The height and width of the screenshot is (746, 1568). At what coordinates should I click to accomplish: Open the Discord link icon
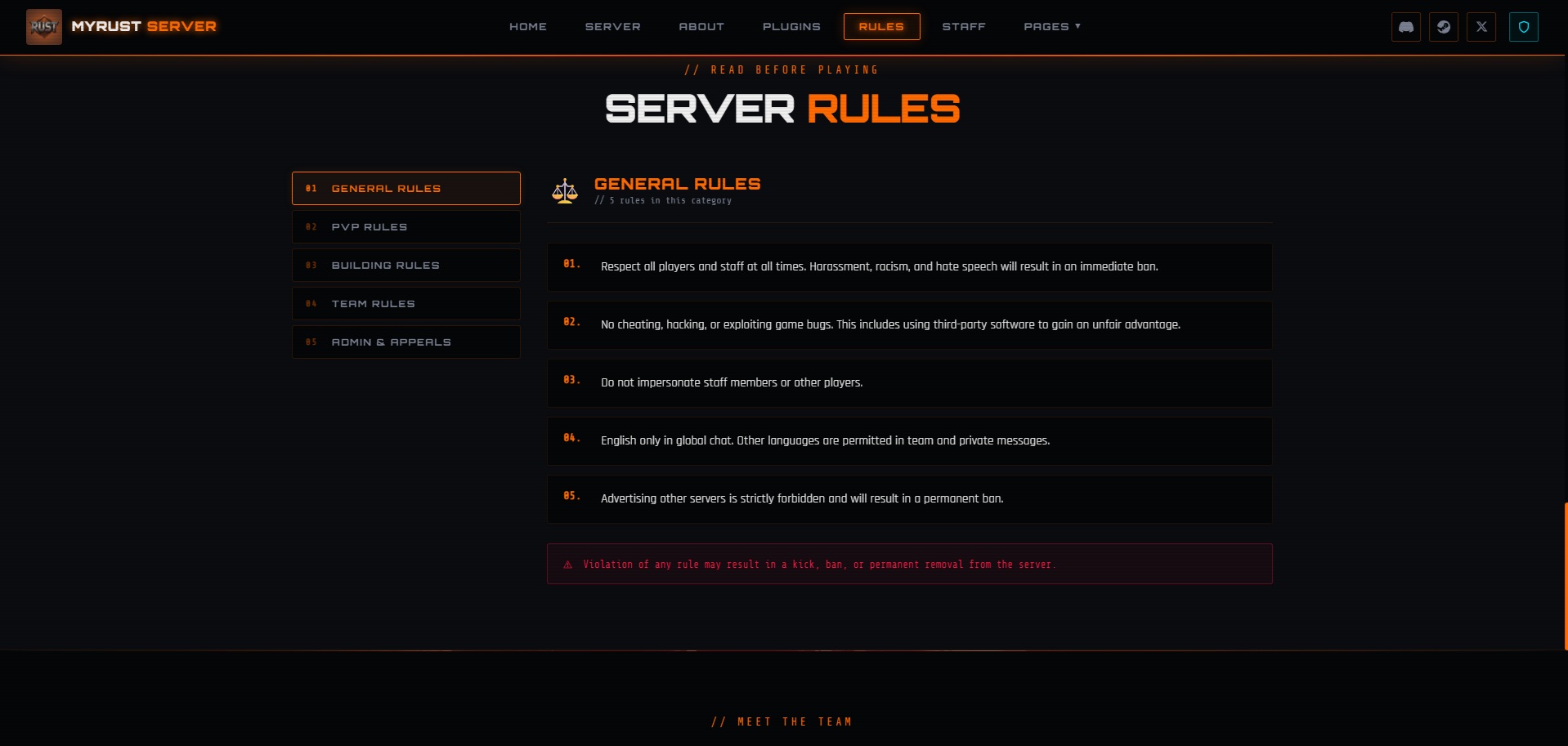click(x=1405, y=27)
